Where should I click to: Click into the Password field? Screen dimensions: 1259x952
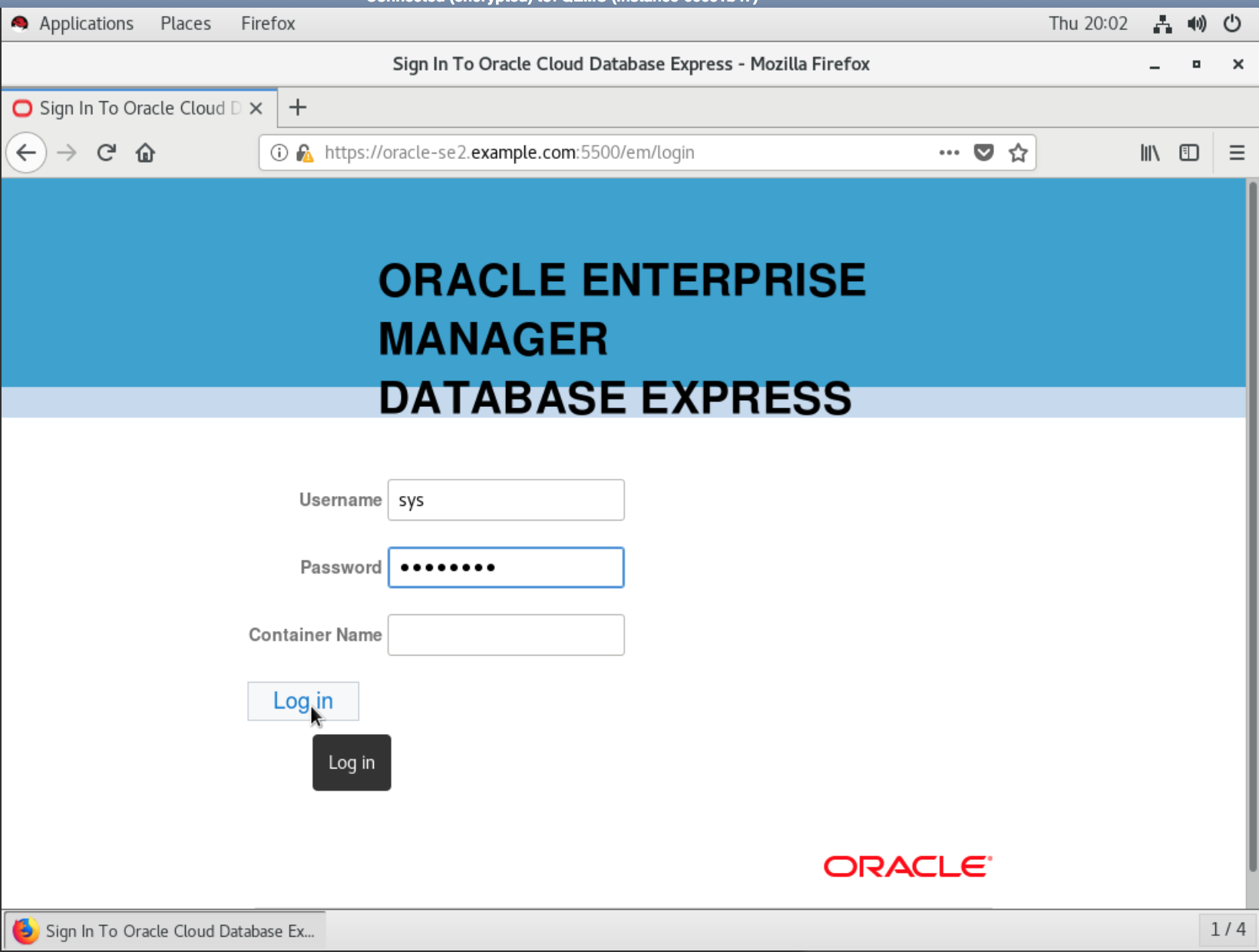click(506, 567)
